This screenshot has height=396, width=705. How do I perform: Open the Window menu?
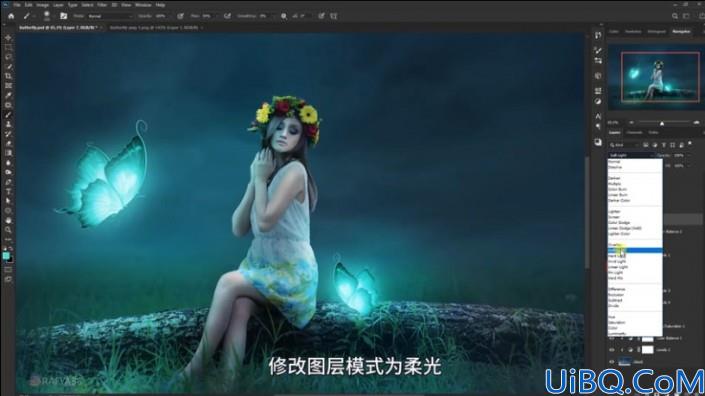(x=143, y=5)
